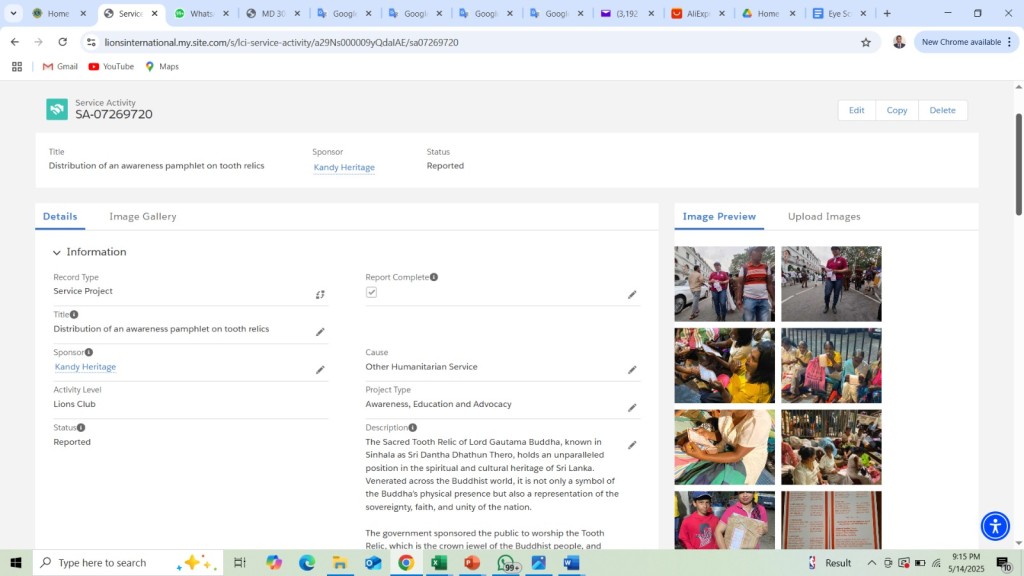Show info tooltip beside Status label
This screenshot has height=576, width=1024.
(81, 427)
